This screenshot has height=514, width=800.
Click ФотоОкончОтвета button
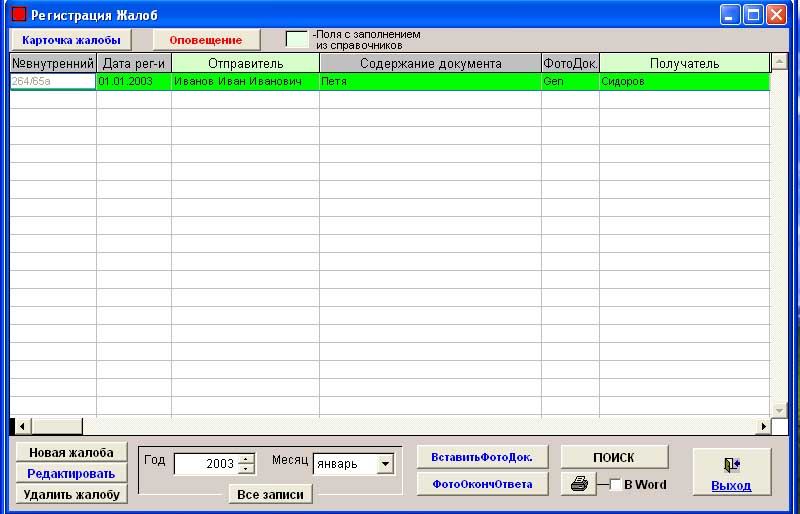click(482, 484)
